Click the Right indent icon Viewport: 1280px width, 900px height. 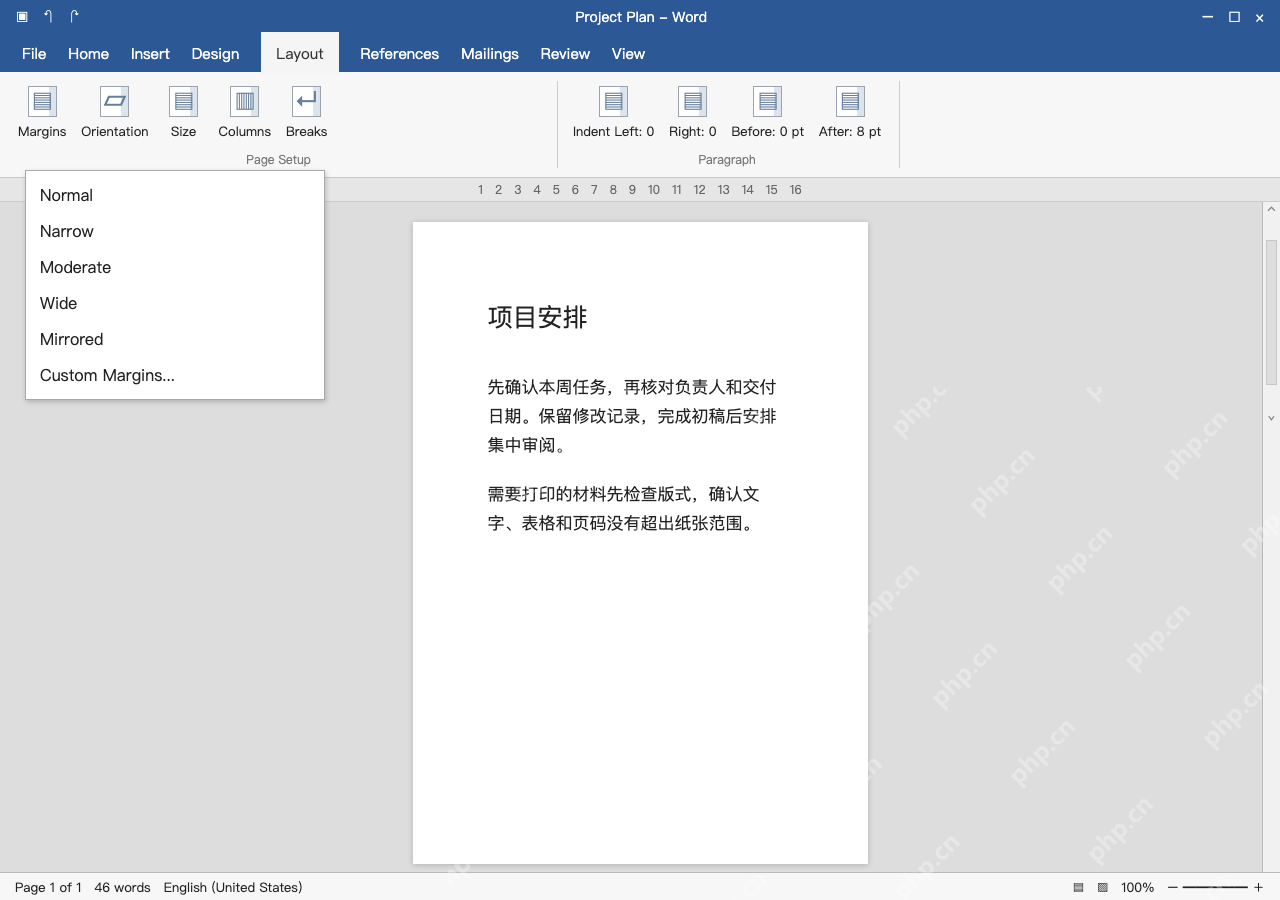pyautogui.click(x=693, y=102)
